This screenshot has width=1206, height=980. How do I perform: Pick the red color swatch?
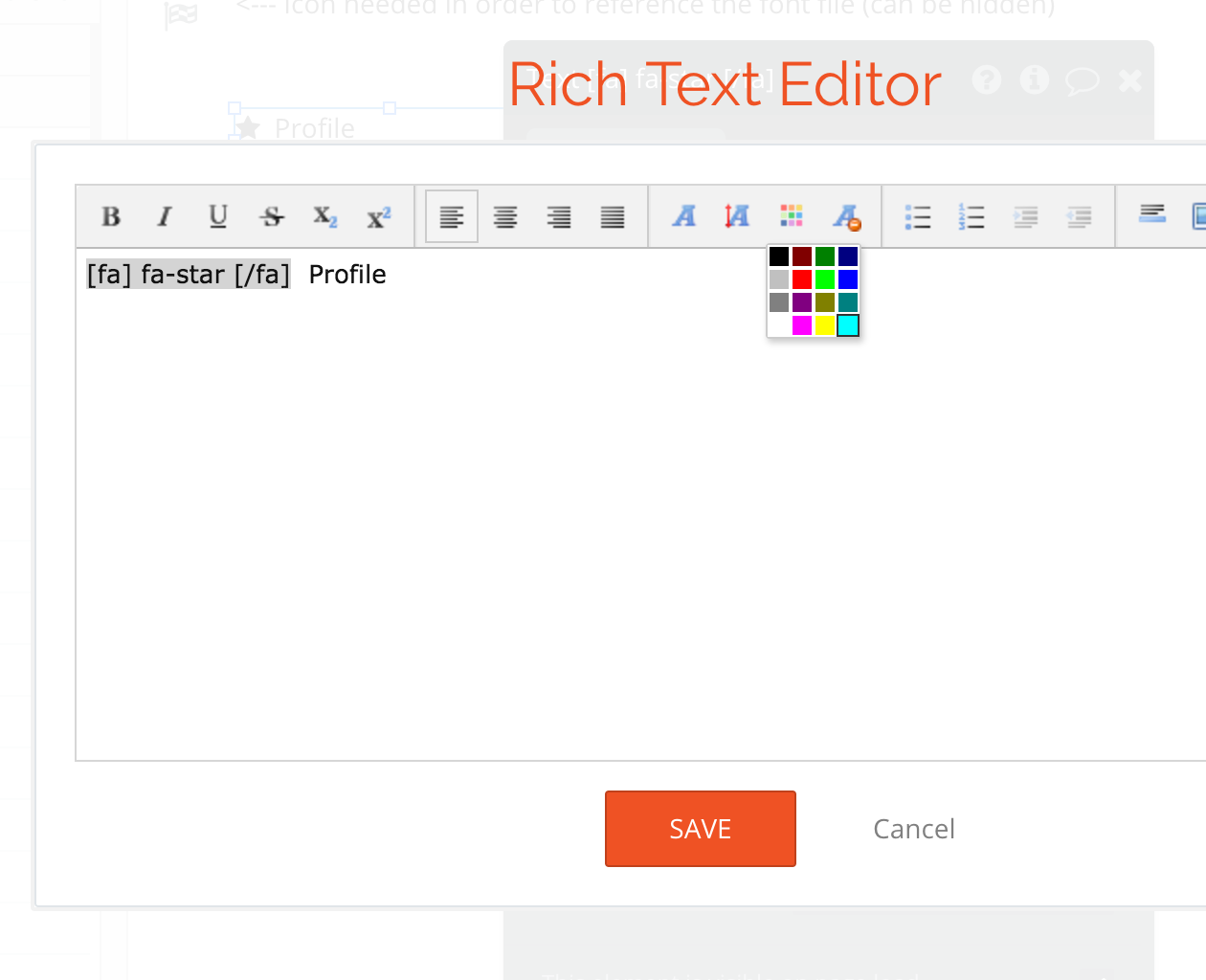click(x=801, y=278)
